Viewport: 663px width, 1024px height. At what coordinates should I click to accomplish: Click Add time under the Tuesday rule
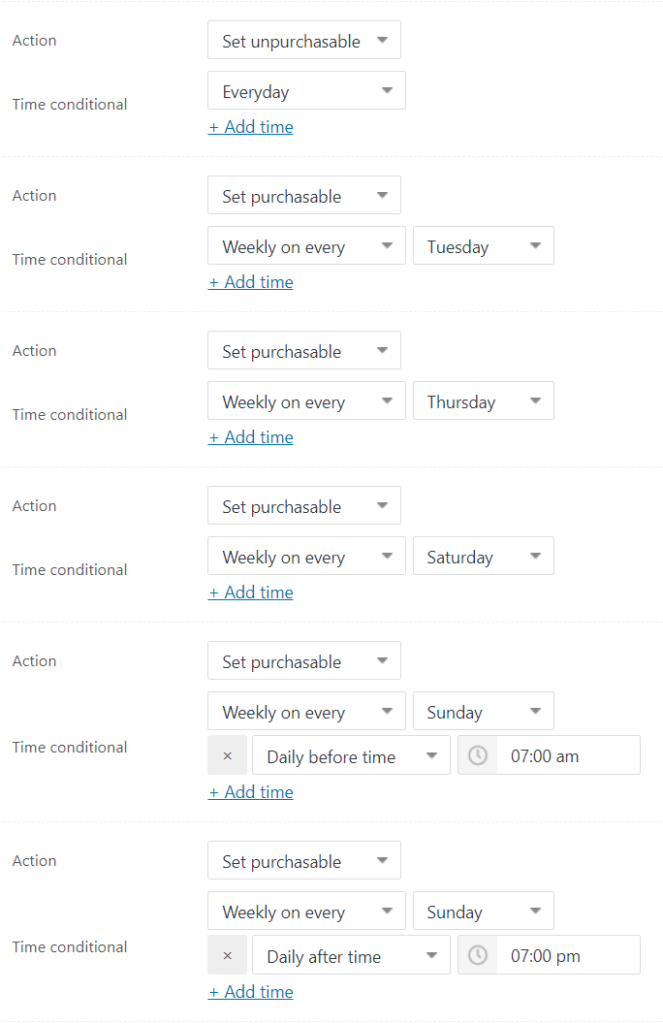pyautogui.click(x=250, y=281)
